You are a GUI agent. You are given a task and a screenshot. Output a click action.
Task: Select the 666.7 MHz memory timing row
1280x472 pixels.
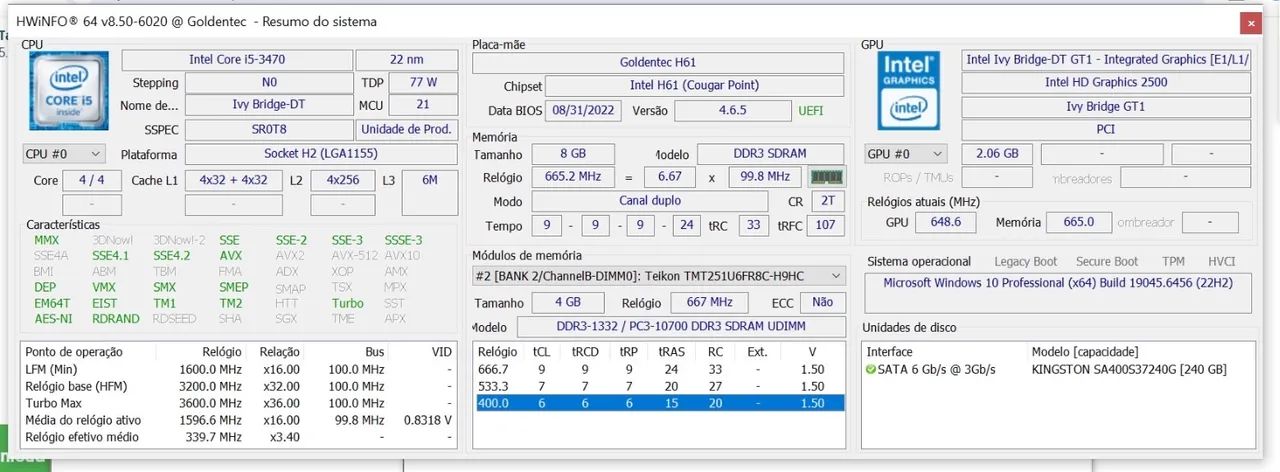(x=659, y=369)
